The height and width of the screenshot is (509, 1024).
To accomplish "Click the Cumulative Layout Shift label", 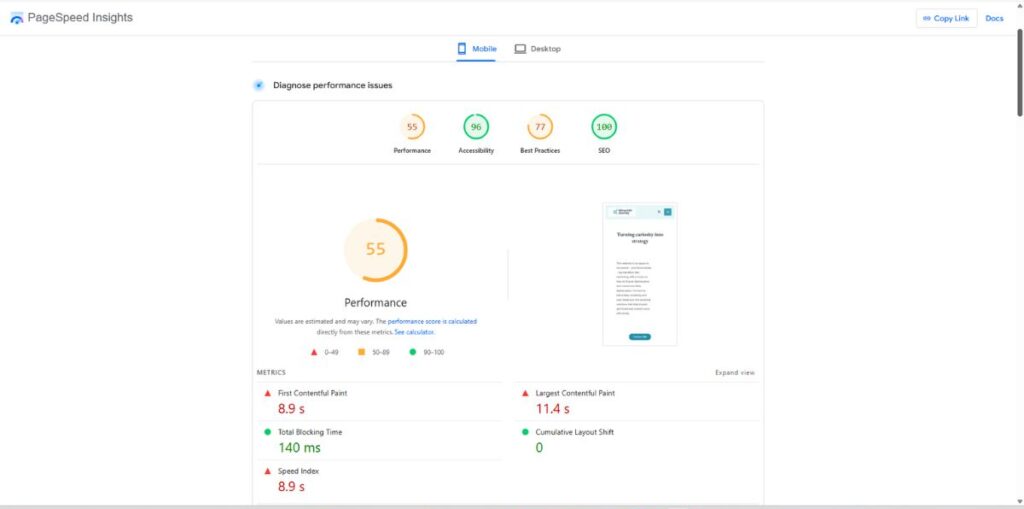I will 575,432.
